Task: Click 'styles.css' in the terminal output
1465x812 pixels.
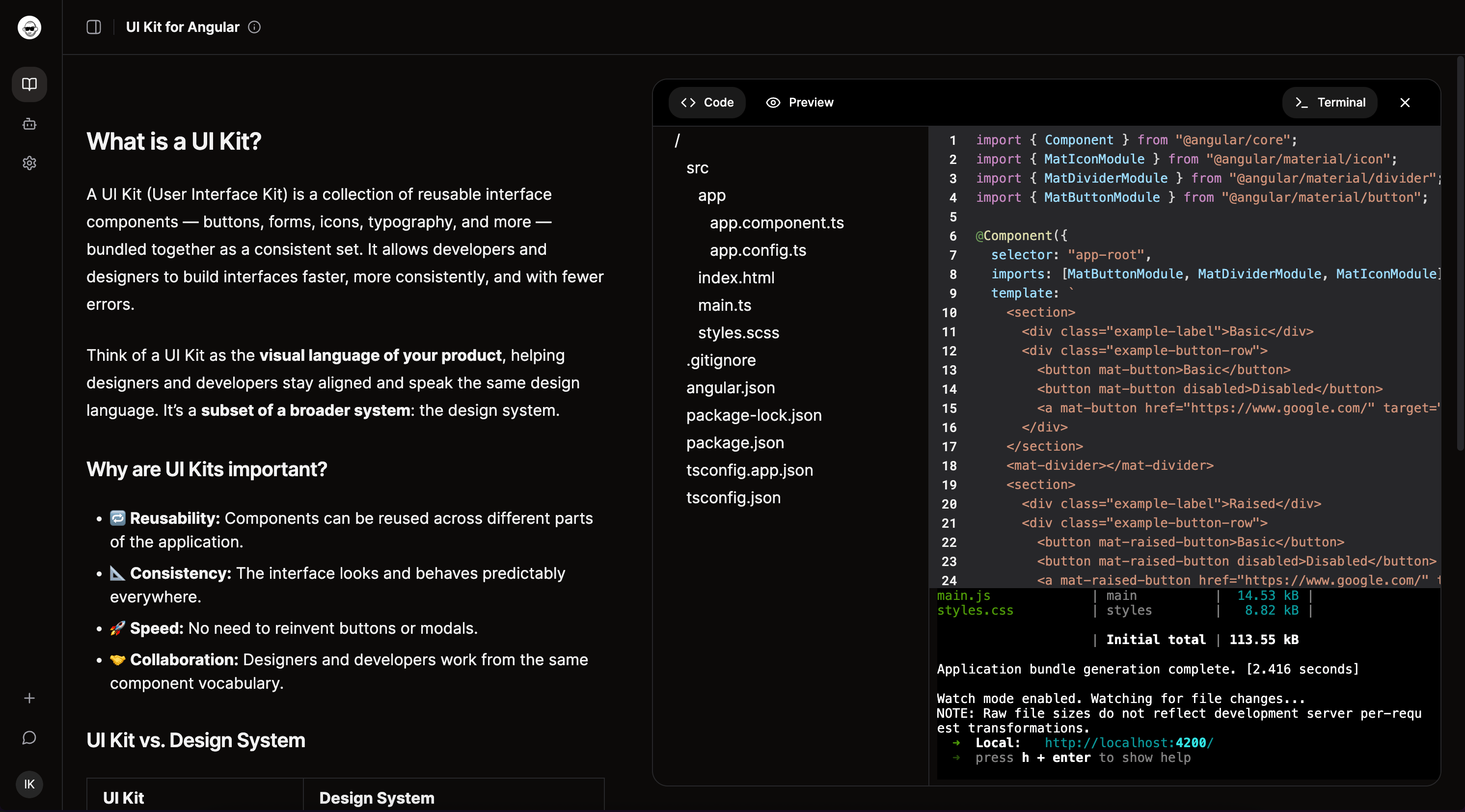Action: point(975,610)
